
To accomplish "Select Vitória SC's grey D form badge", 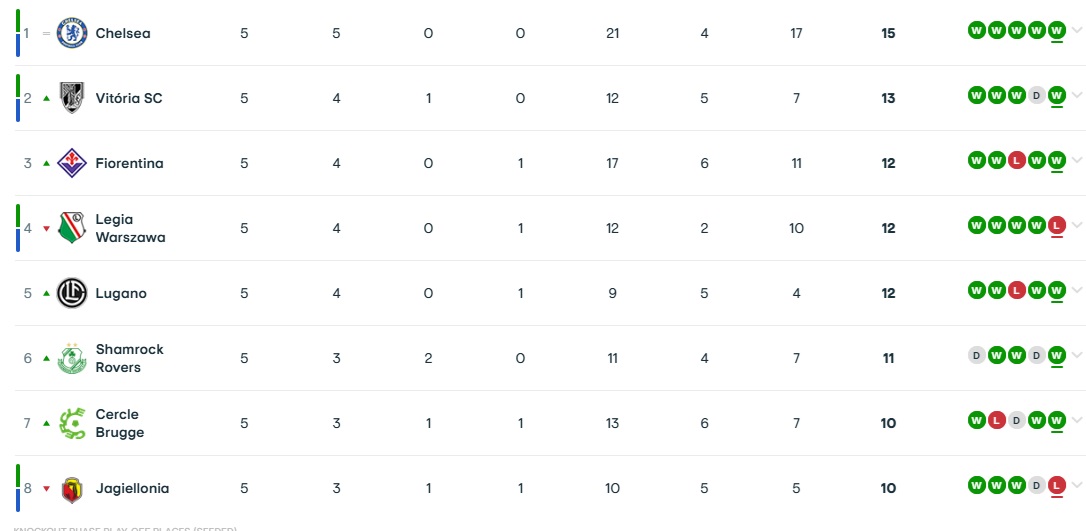I will pyautogui.click(x=1036, y=96).
